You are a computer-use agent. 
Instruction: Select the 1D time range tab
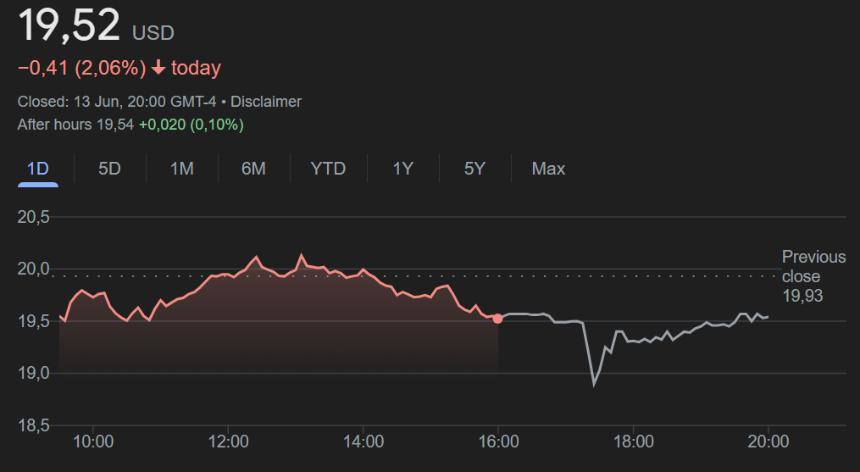pyautogui.click(x=38, y=168)
